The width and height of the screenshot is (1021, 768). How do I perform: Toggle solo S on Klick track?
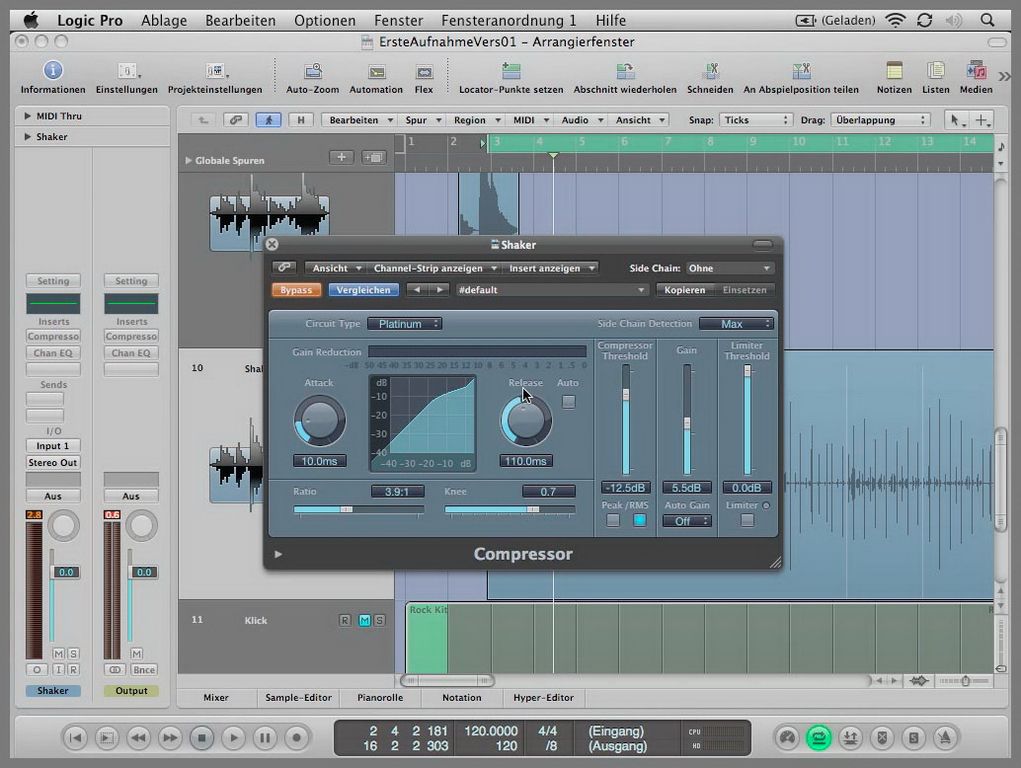(x=380, y=620)
